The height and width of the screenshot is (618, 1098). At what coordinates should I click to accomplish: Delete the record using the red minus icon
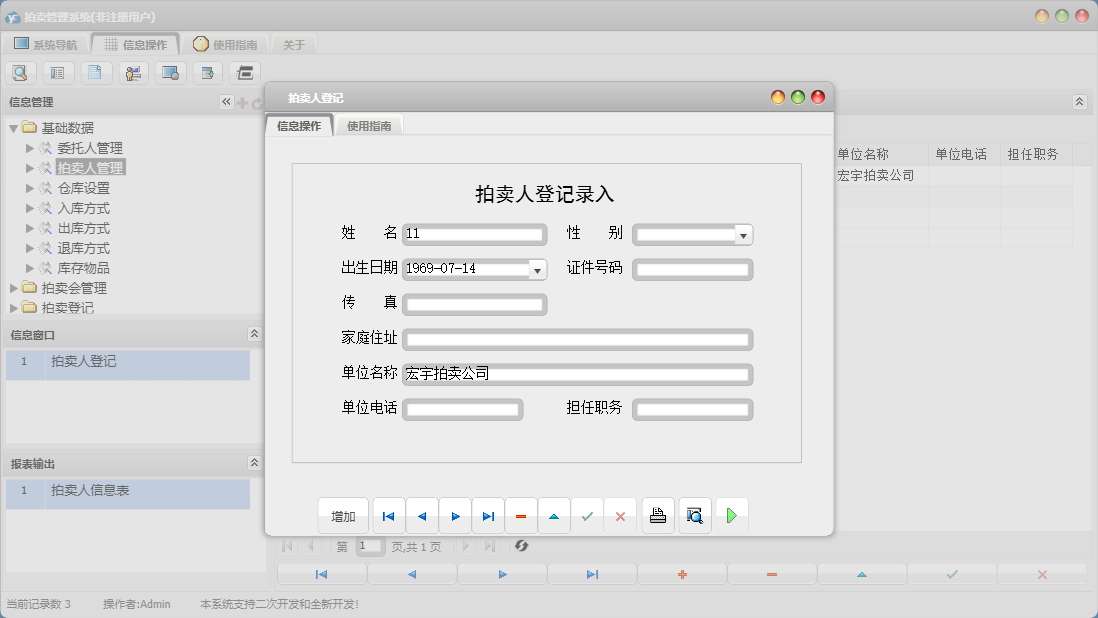click(x=521, y=515)
